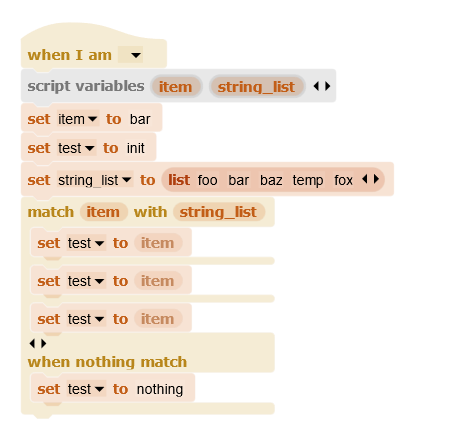Click the 'init' value input field
Viewport: 468px width, 444px height.
click(136, 148)
